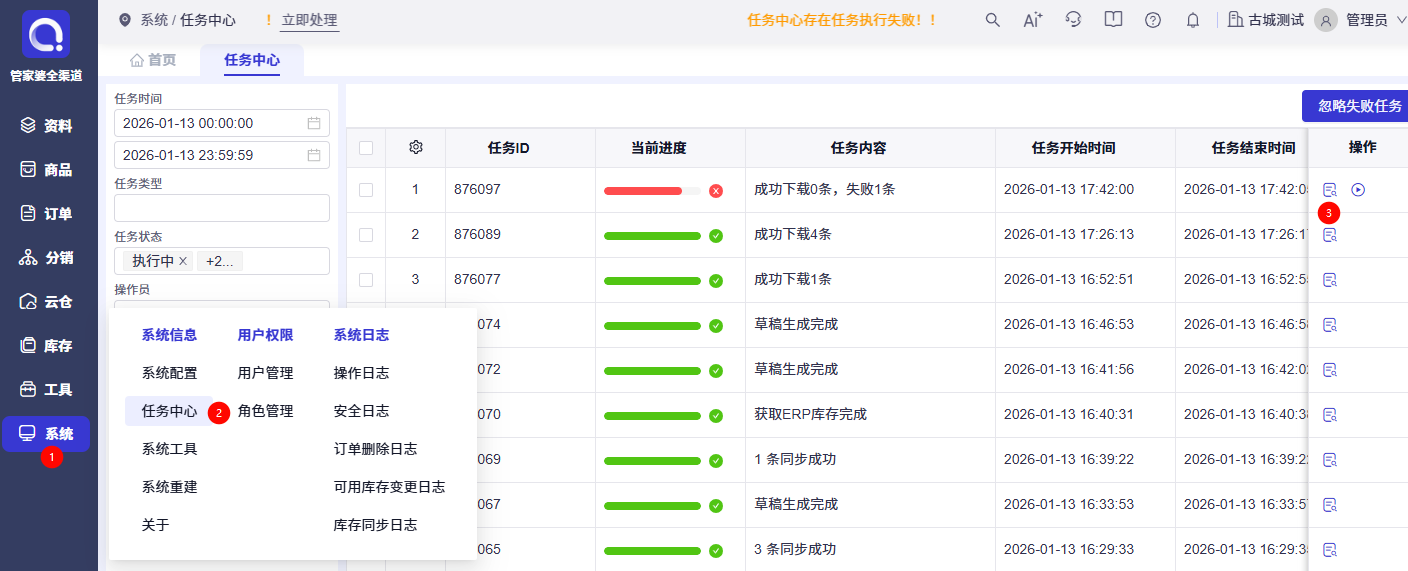Check the box for row 1
Viewport: 1408px width, 571px height.
click(366, 190)
